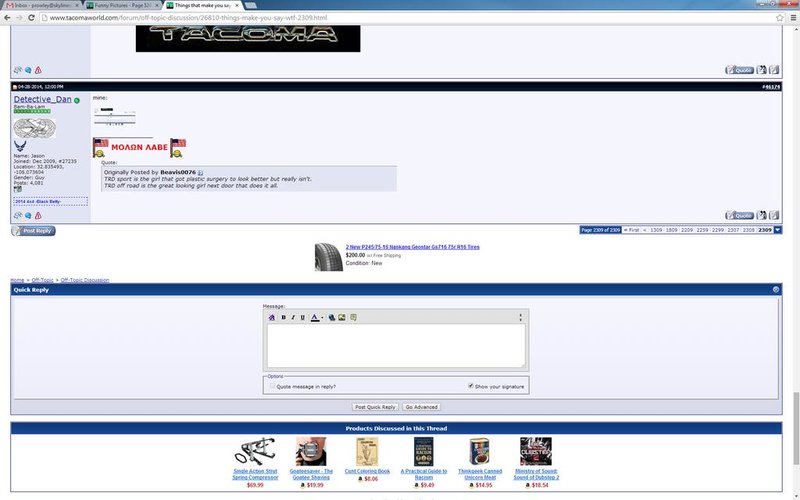Click Quote button on the post above Detective_Dan's
800x500 pixels.
(x=739, y=70)
